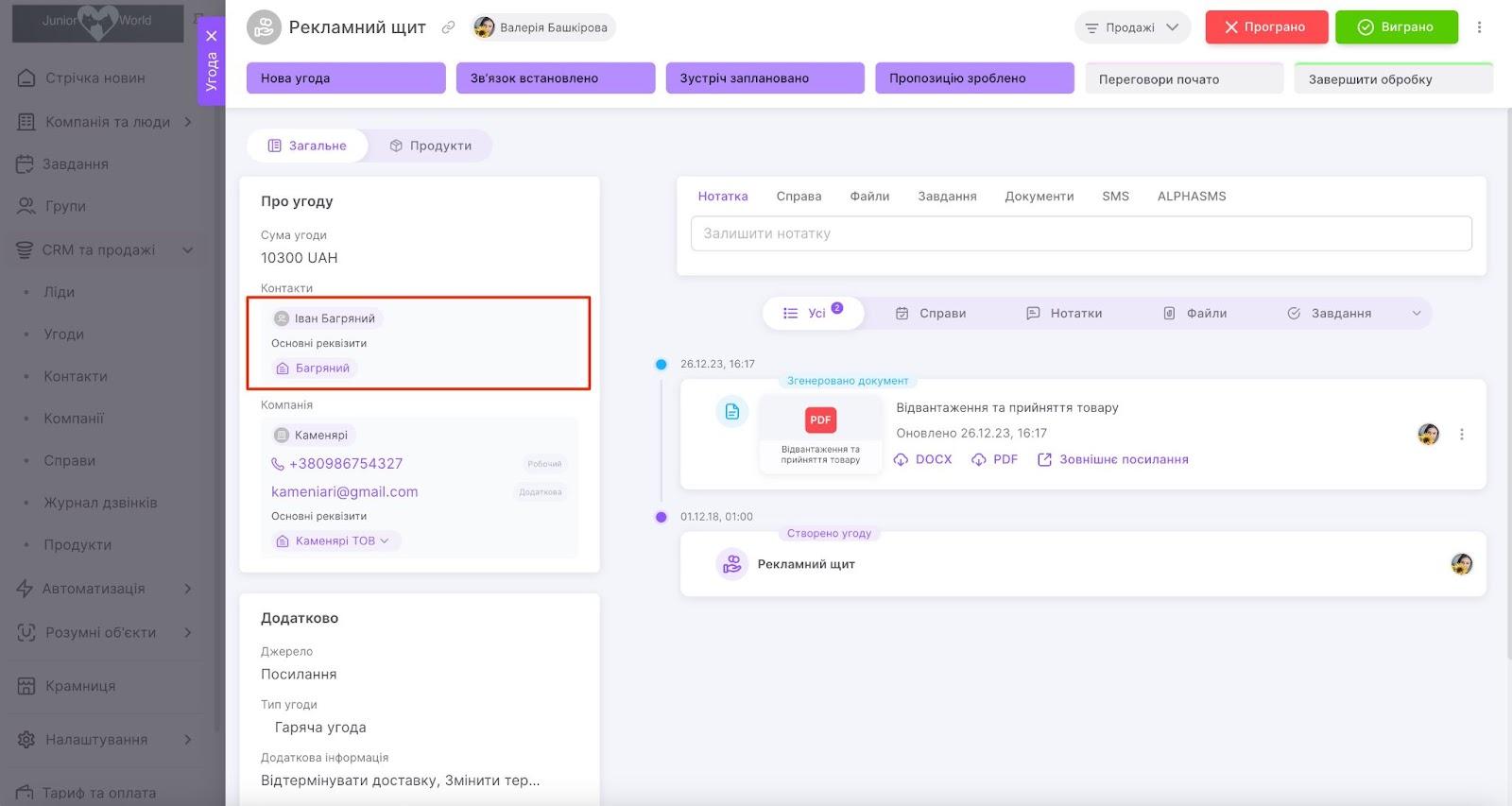
Task: Click Тариф та оплата icon in sidebar
Action: point(25,793)
